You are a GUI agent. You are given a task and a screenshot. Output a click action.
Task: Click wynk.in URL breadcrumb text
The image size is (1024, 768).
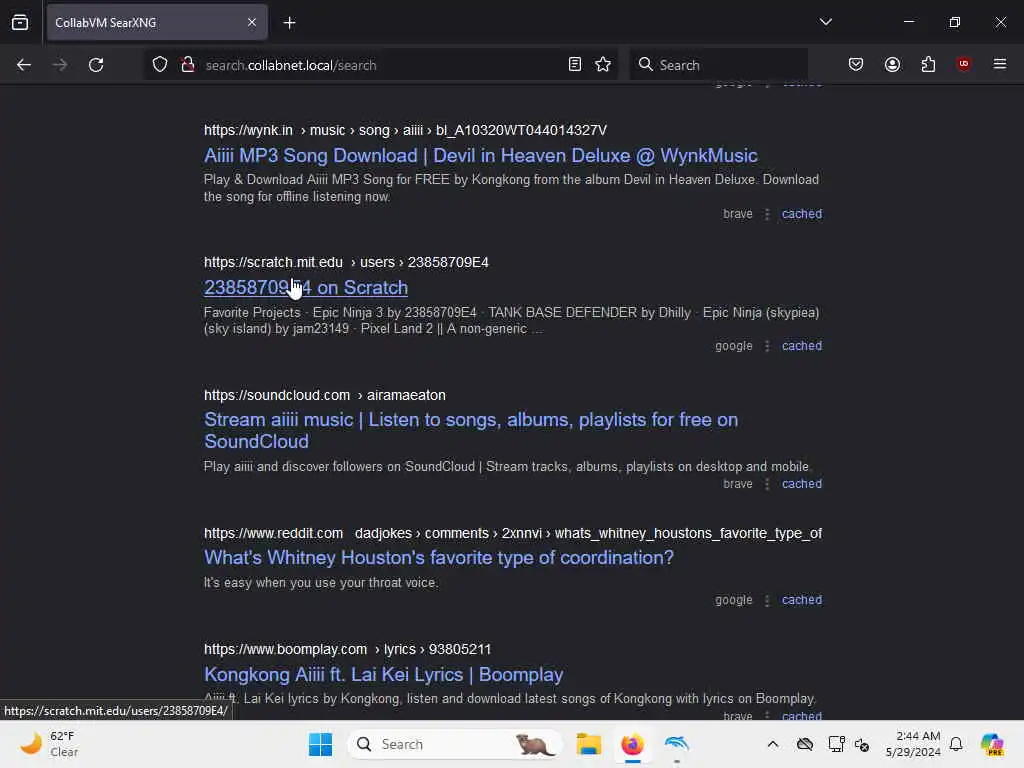[405, 131]
